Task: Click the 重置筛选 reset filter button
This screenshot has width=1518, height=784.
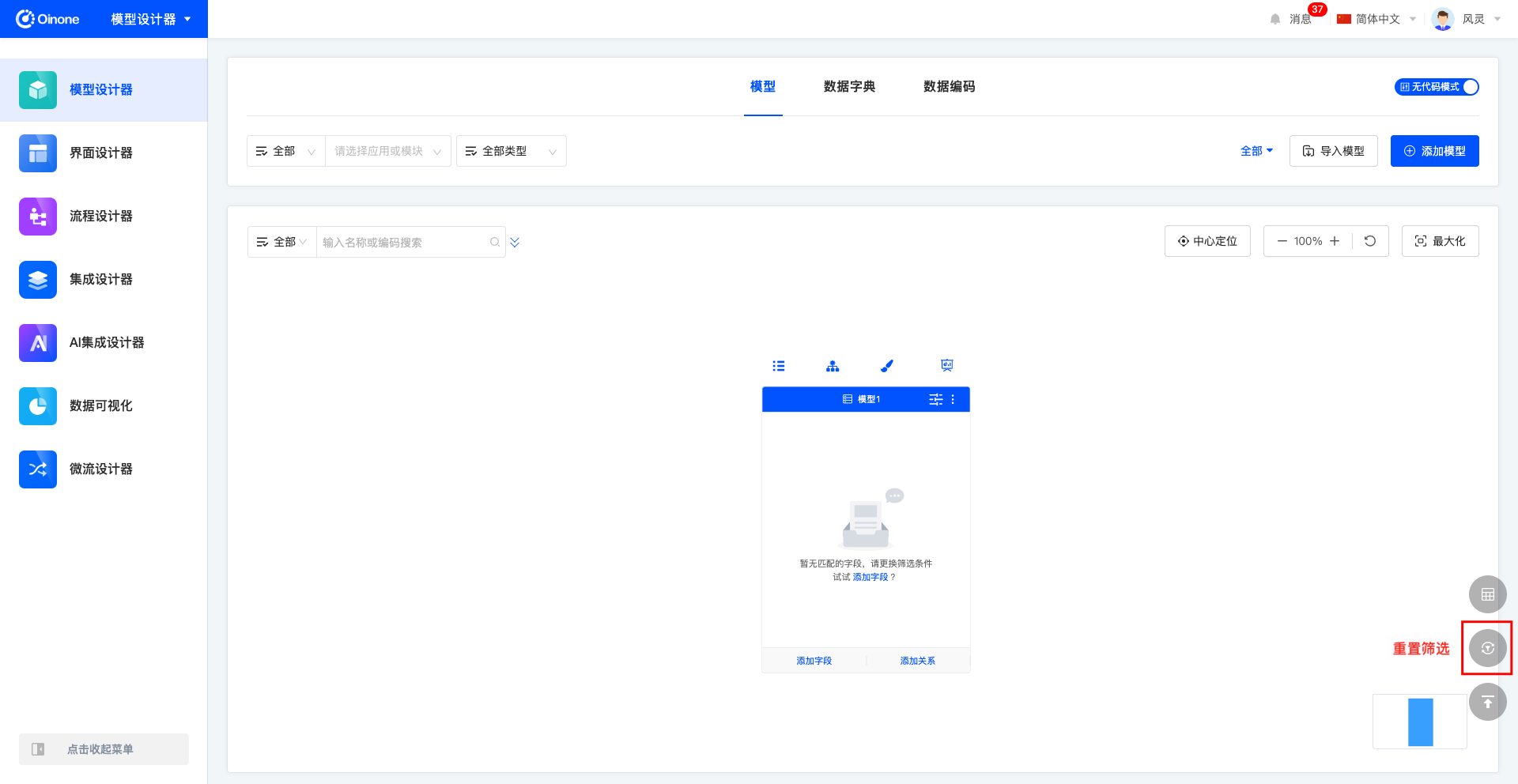Action: (x=1488, y=648)
